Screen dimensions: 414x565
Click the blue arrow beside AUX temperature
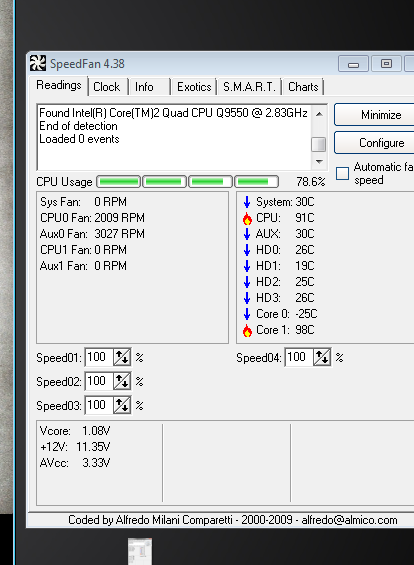tap(247, 234)
